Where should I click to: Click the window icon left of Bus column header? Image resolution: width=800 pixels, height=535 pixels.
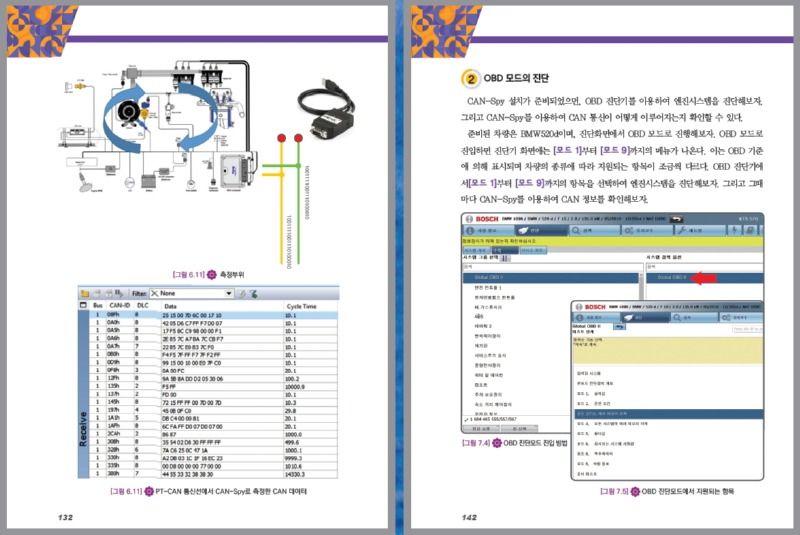(84, 304)
